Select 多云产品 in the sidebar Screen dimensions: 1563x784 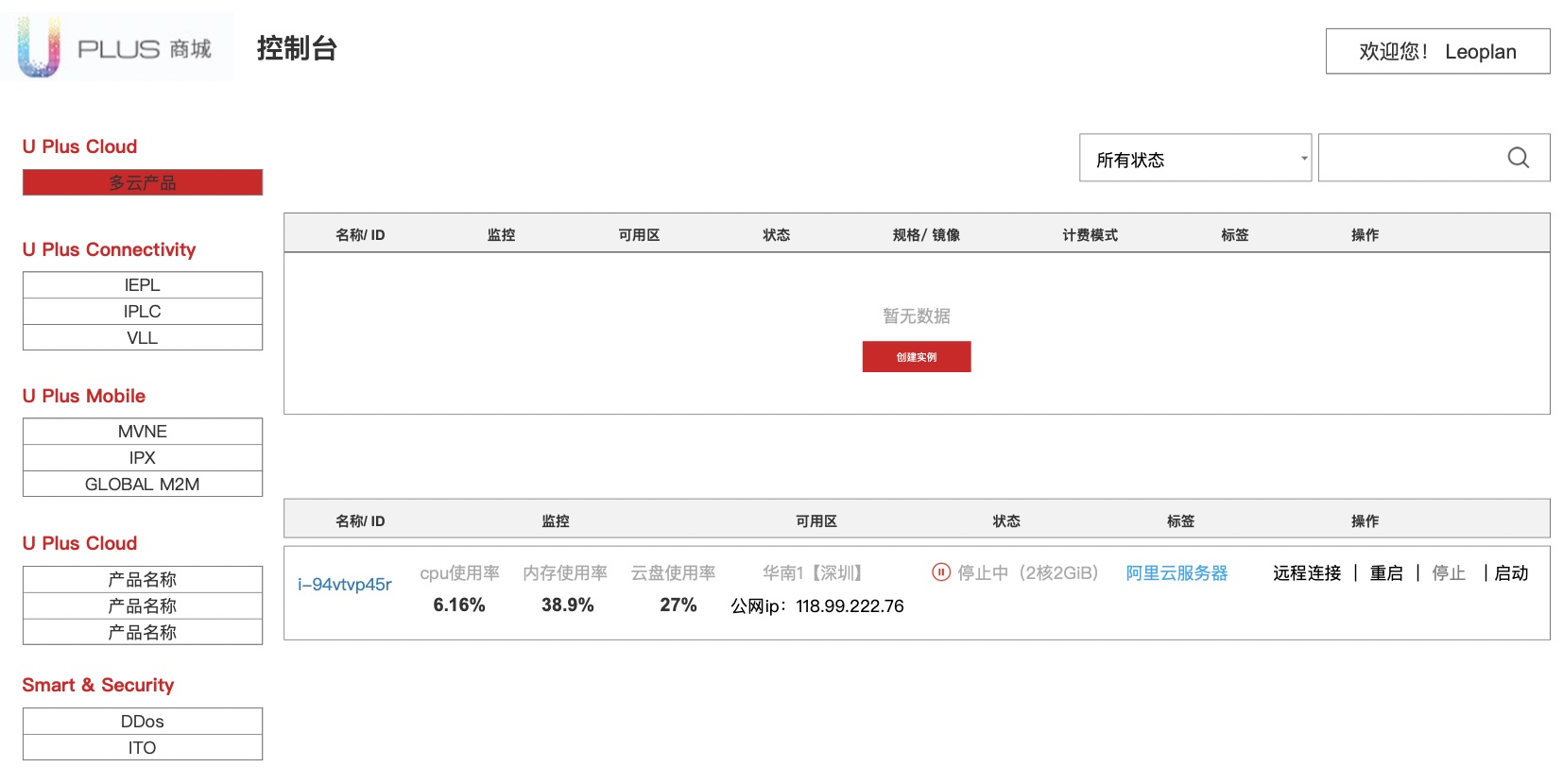[143, 182]
